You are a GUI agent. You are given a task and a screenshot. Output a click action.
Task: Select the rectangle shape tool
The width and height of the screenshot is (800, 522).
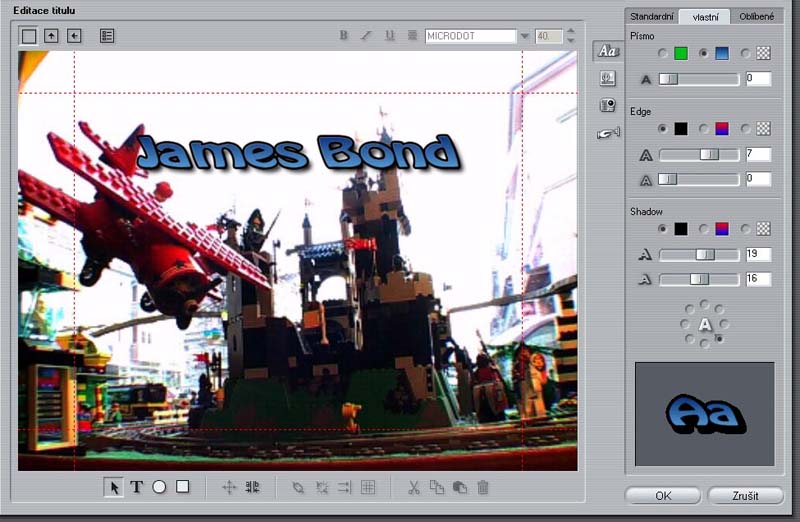coord(182,487)
